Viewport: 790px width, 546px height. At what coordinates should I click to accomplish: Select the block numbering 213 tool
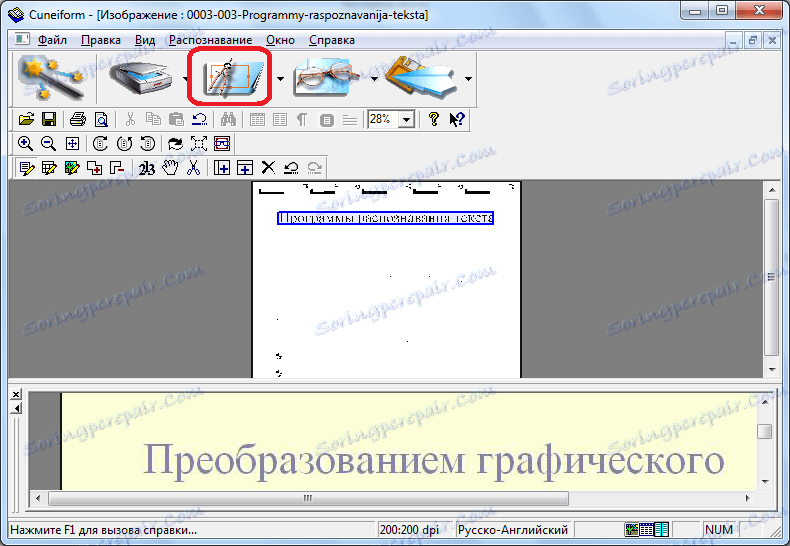pos(147,168)
